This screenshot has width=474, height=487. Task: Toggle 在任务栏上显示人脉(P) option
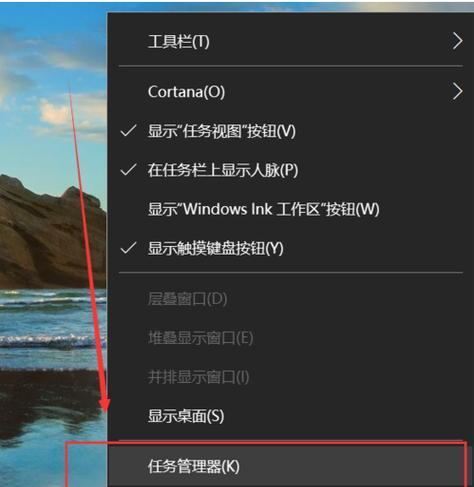(x=291, y=170)
